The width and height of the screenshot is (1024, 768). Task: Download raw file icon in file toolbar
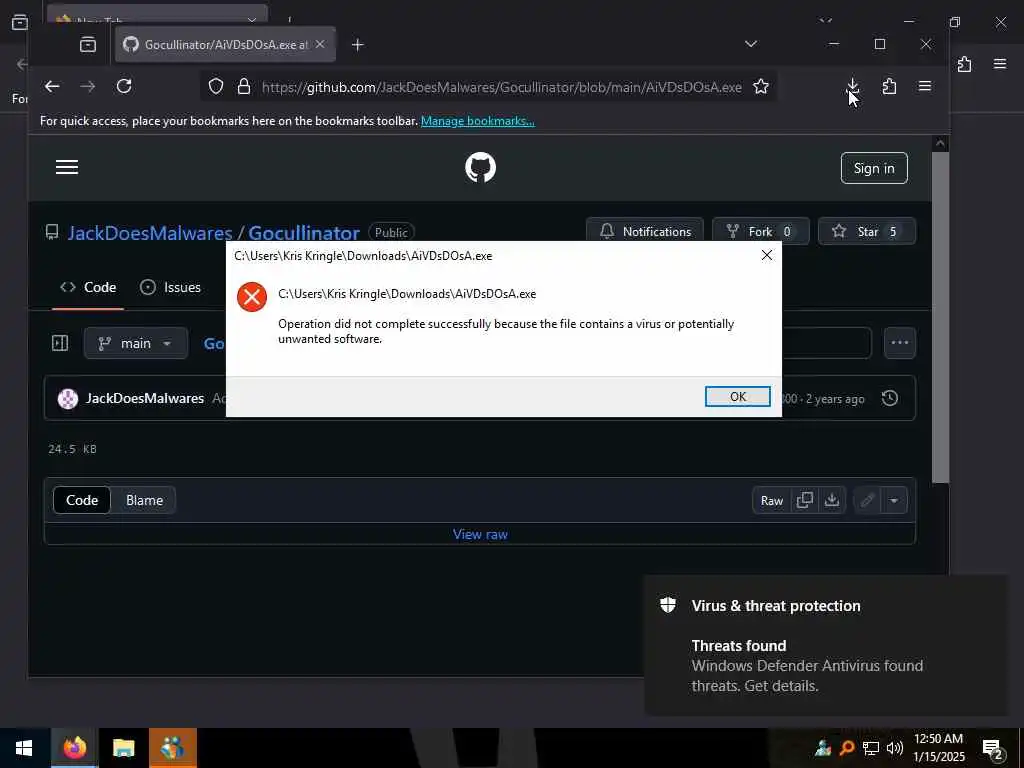click(831, 501)
